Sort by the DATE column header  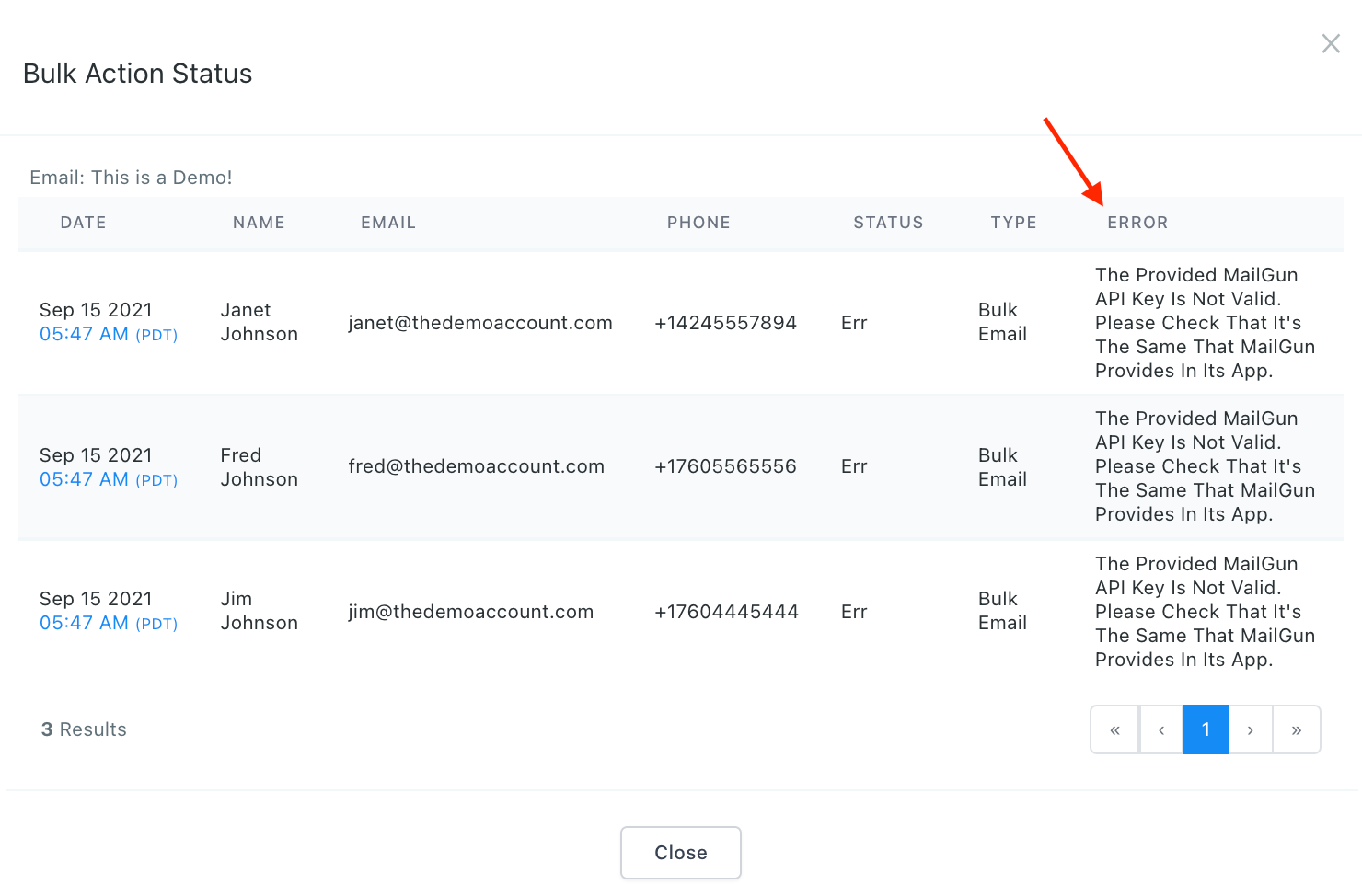(x=83, y=223)
